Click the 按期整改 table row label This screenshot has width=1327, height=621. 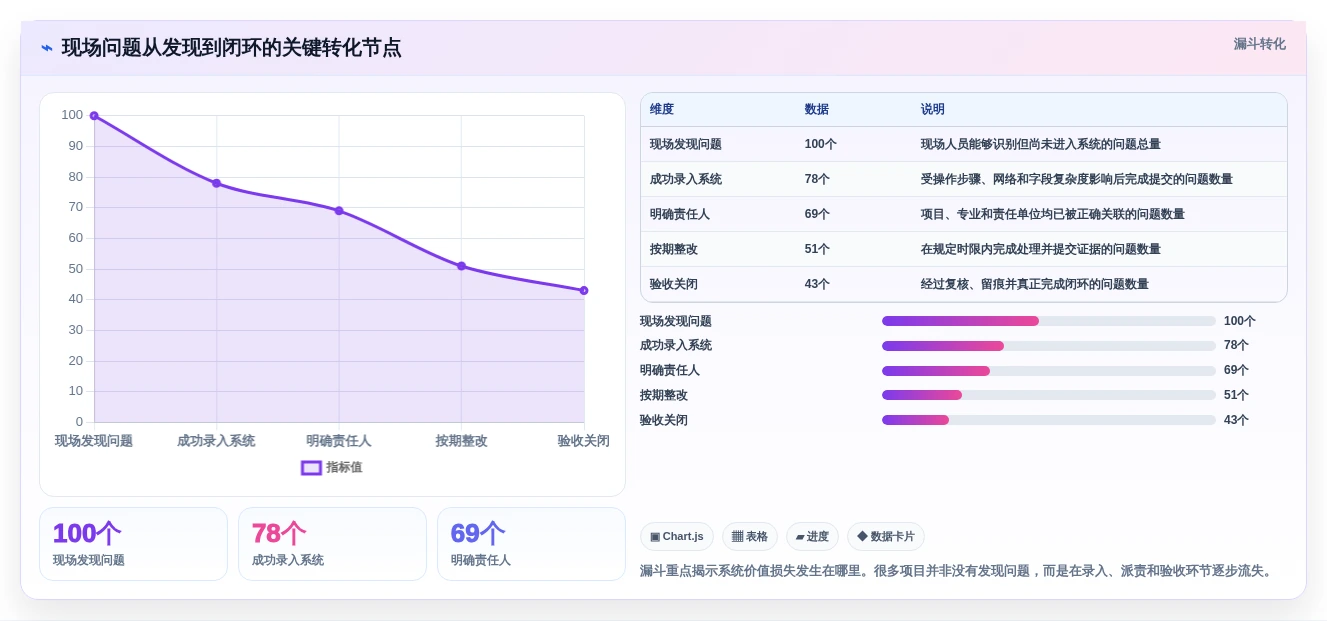click(674, 249)
